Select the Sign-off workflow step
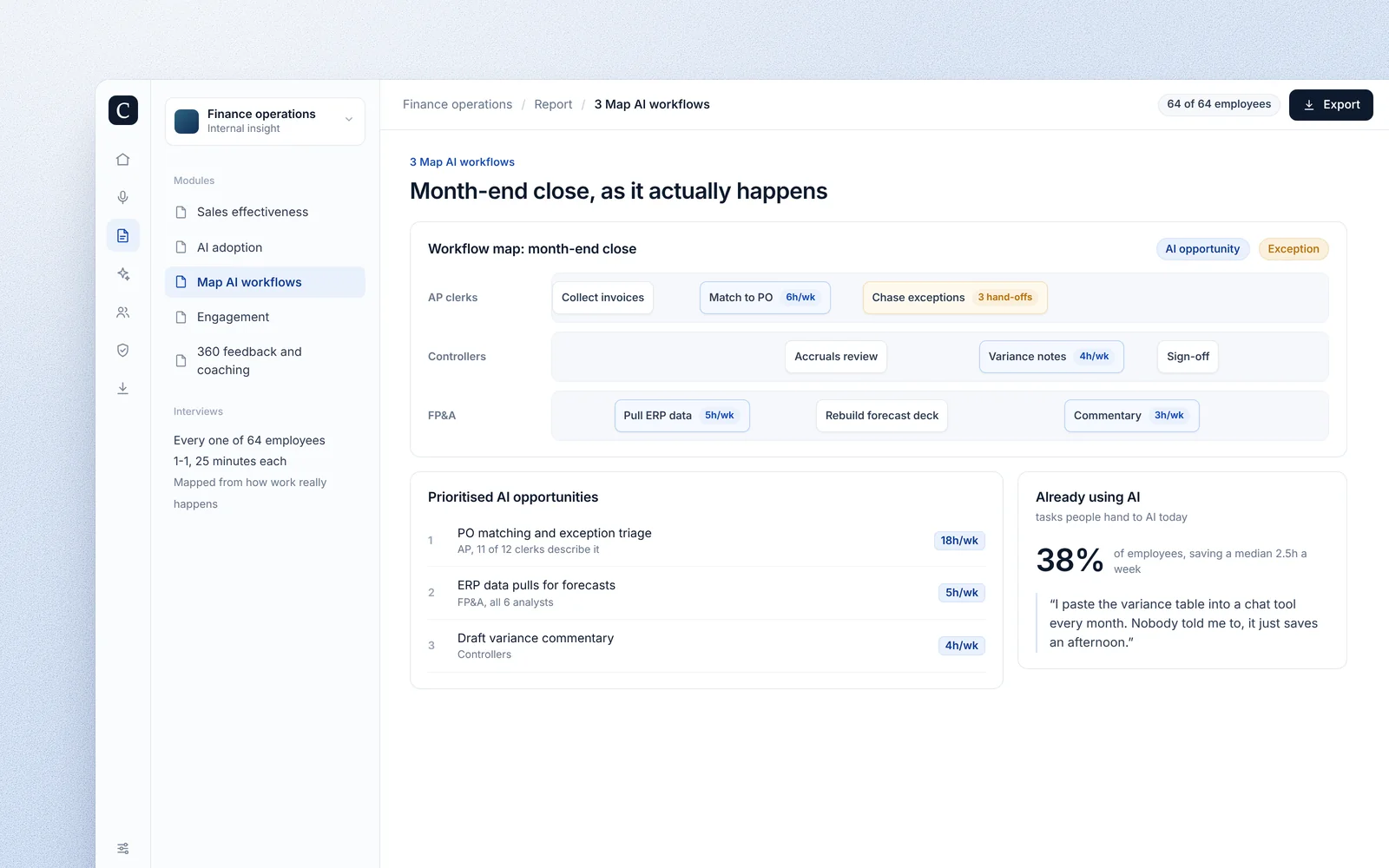Screen dimensions: 1389x868 (1188, 357)
